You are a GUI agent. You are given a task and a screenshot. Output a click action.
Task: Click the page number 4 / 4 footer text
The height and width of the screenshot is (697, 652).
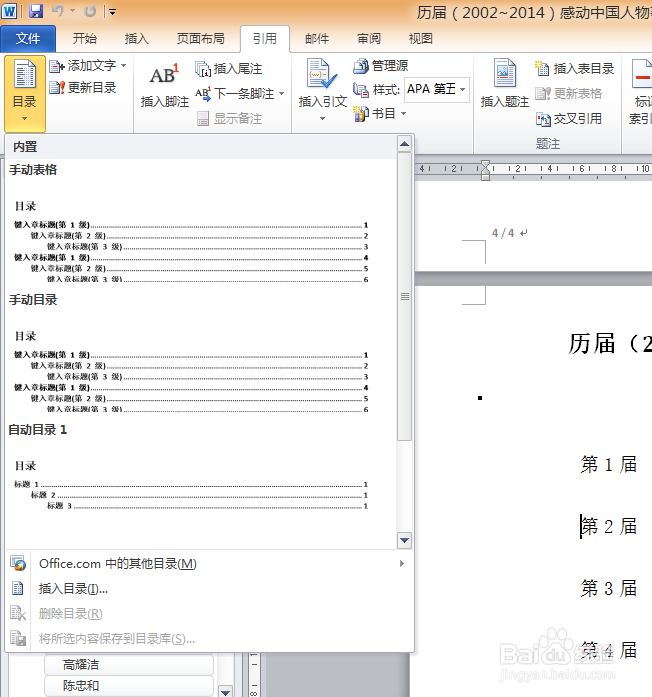[503, 233]
